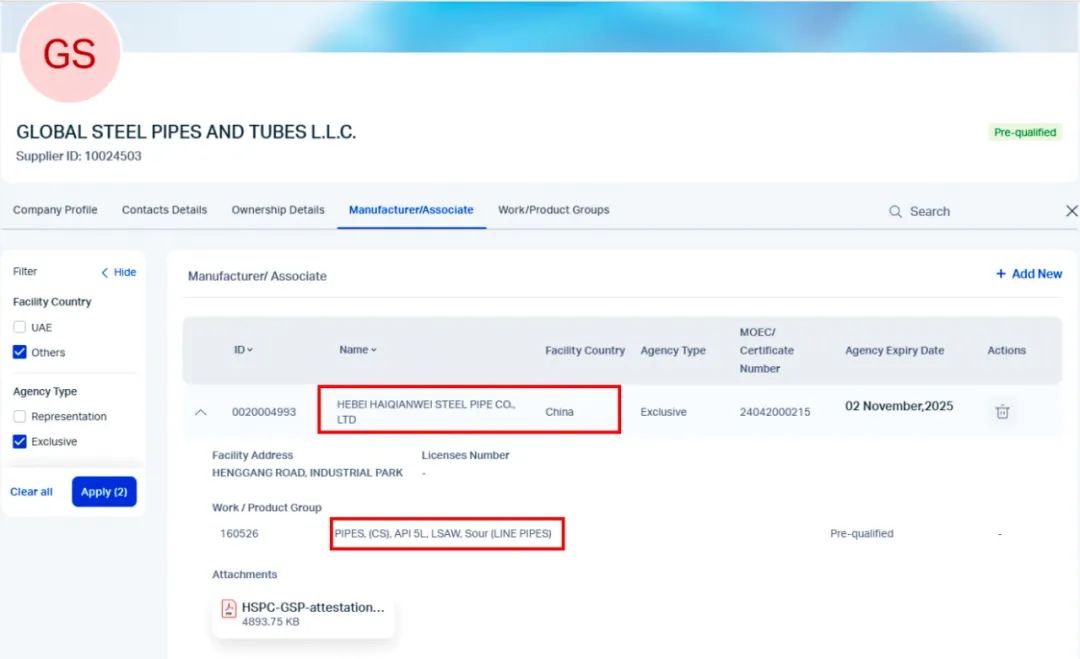This screenshot has height=659, width=1080.
Task: Click Supplier ID: 10024503 text
Action: tap(79, 156)
